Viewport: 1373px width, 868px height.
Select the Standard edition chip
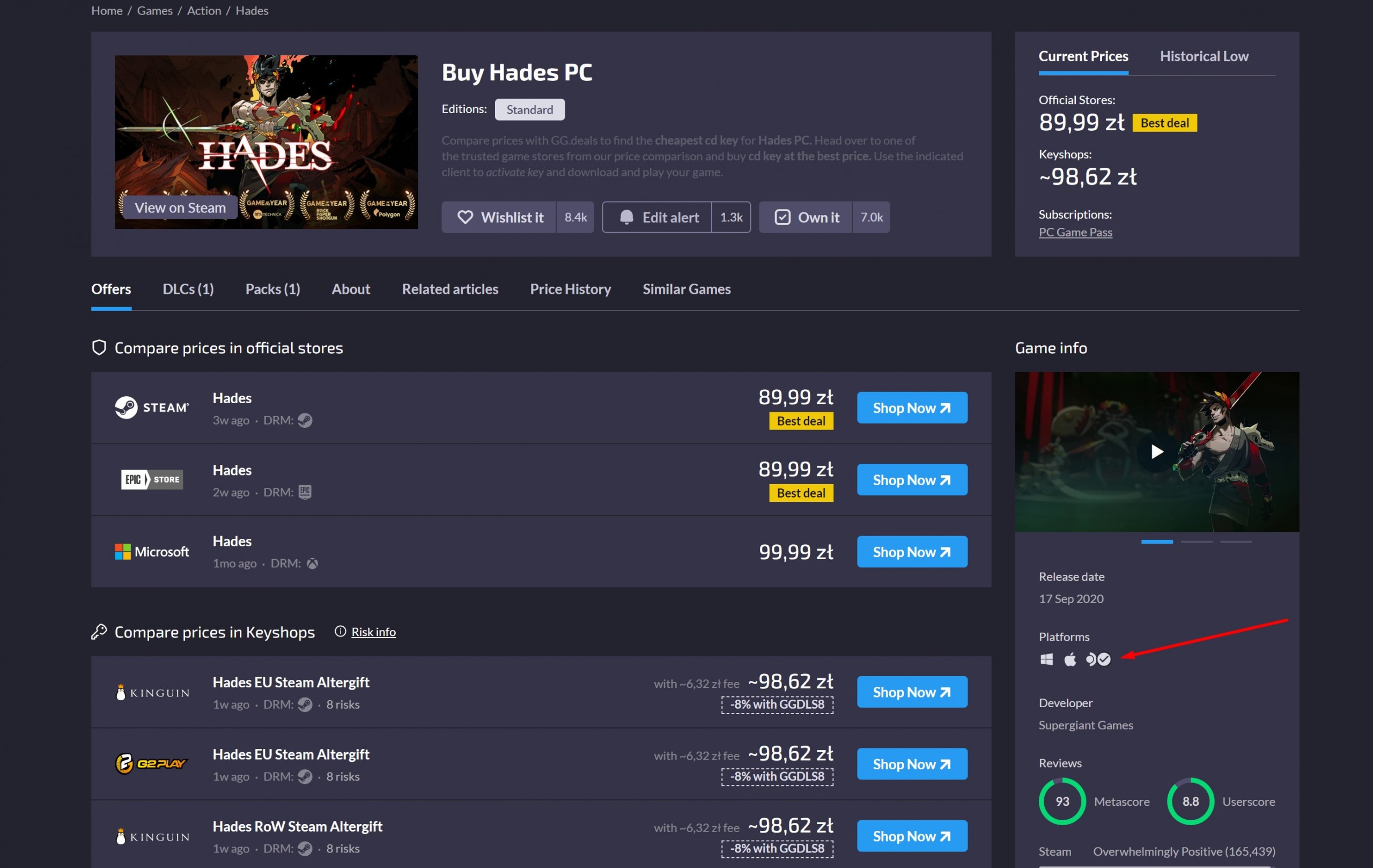pyautogui.click(x=530, y=109)
